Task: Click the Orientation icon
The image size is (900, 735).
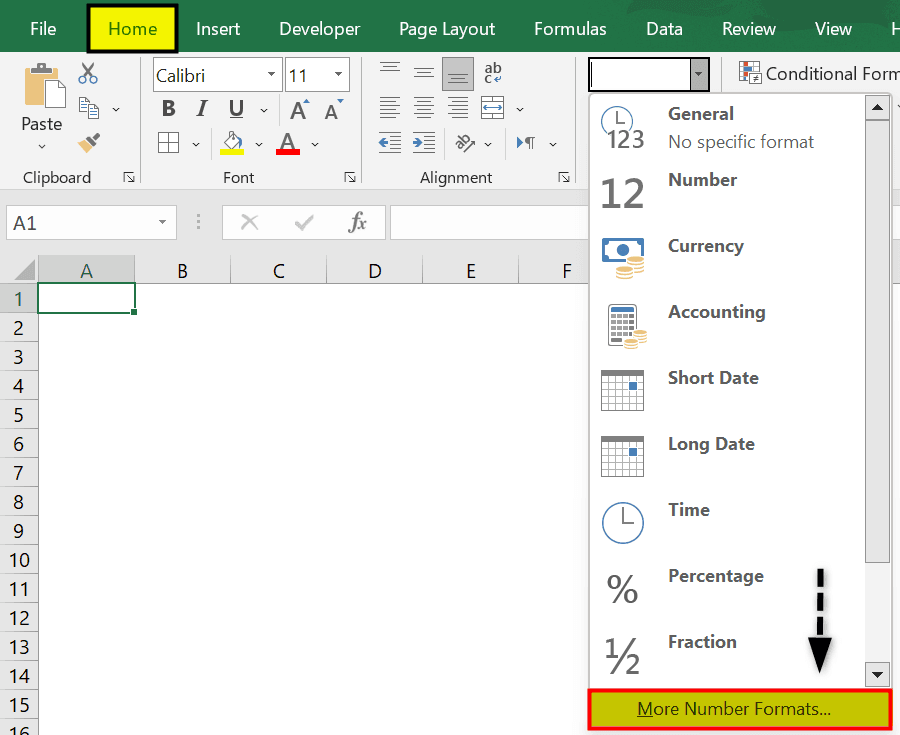Action: click(x=465, y=143)
